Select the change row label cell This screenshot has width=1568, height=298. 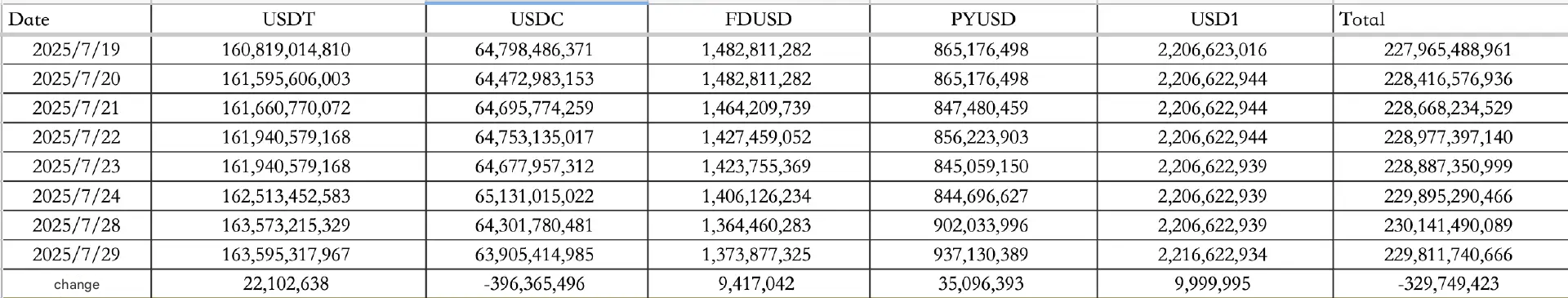click(76, 284)
